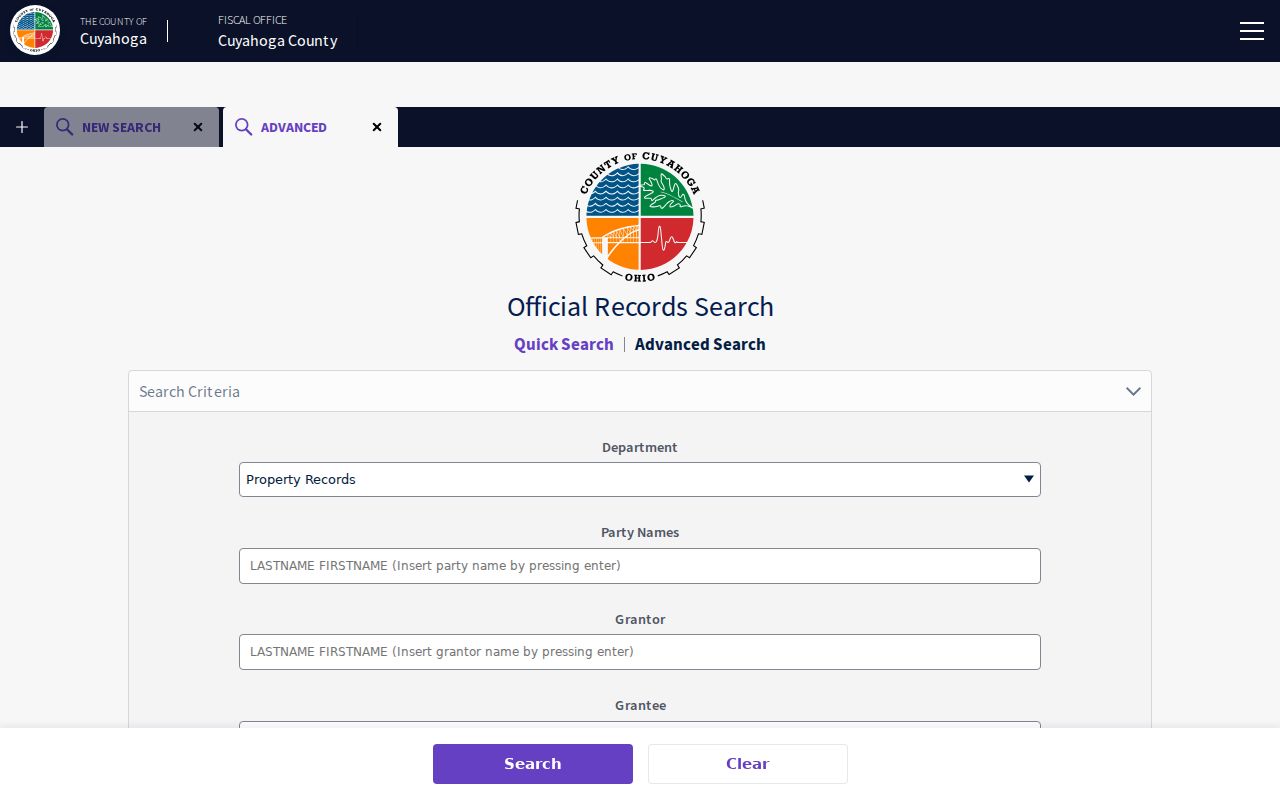Click The County of Cuyahoga header text
The width and height of the screenshot is (1280, 800).
pos(114,31)
